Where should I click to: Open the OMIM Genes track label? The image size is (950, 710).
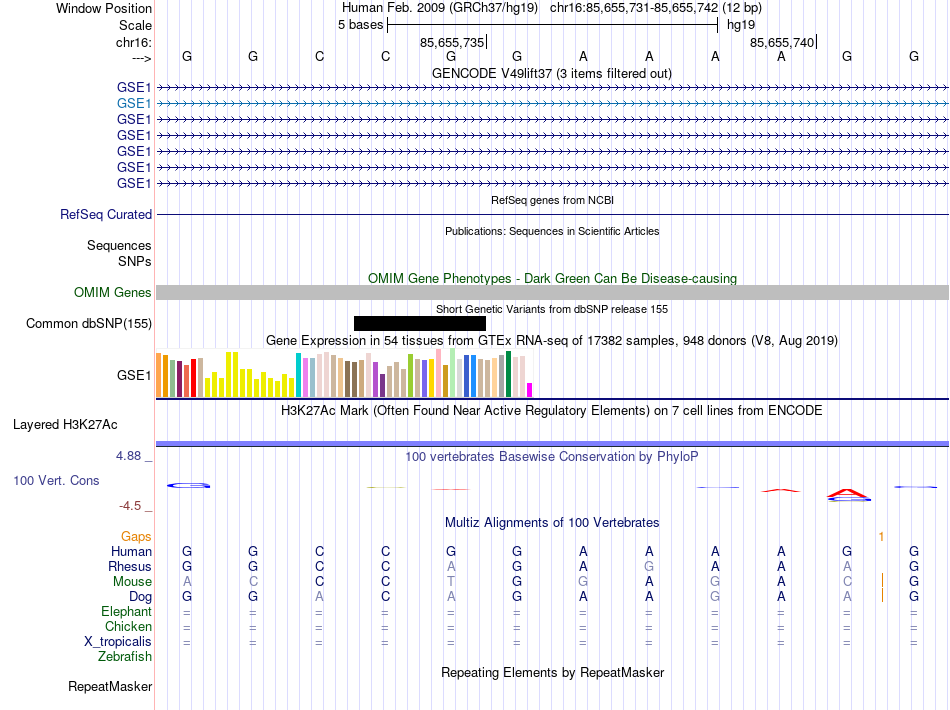[113, 293]
